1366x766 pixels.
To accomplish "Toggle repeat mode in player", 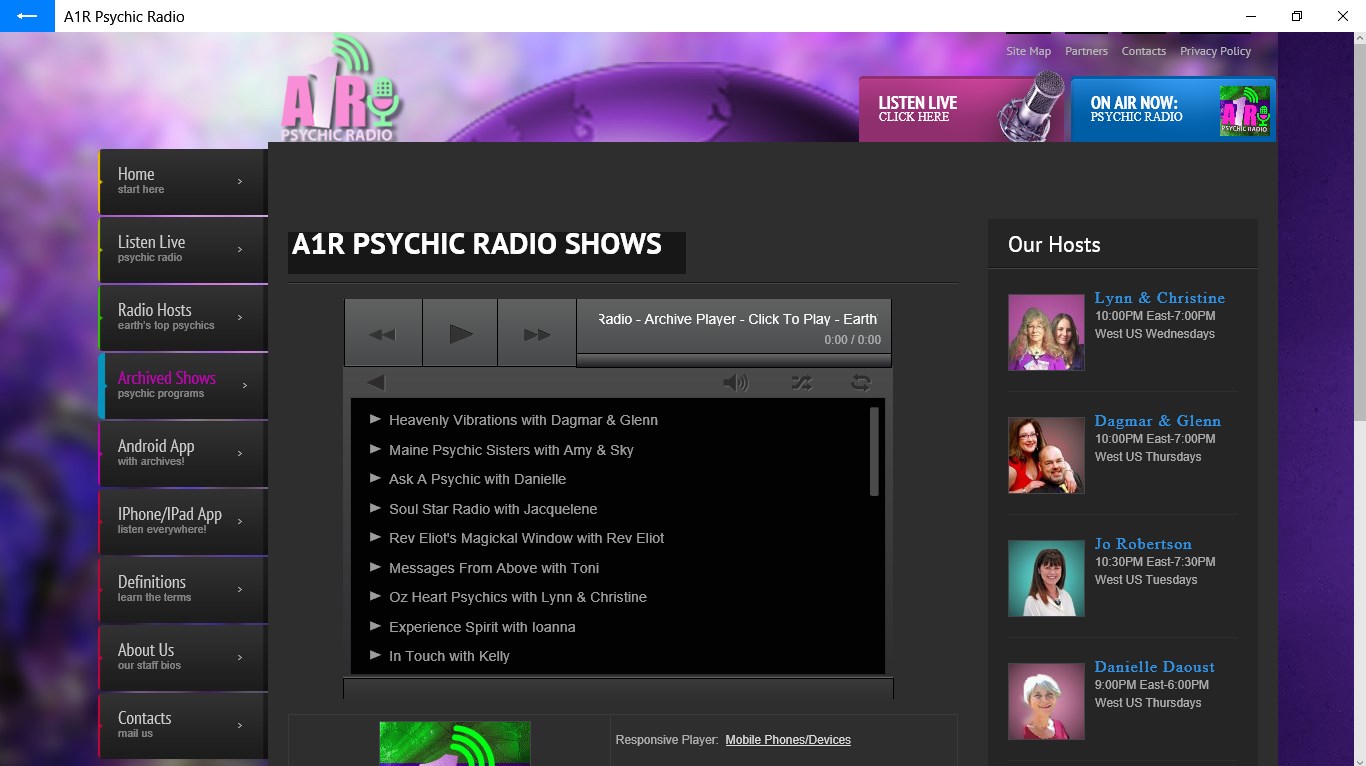I will point(861,382).
